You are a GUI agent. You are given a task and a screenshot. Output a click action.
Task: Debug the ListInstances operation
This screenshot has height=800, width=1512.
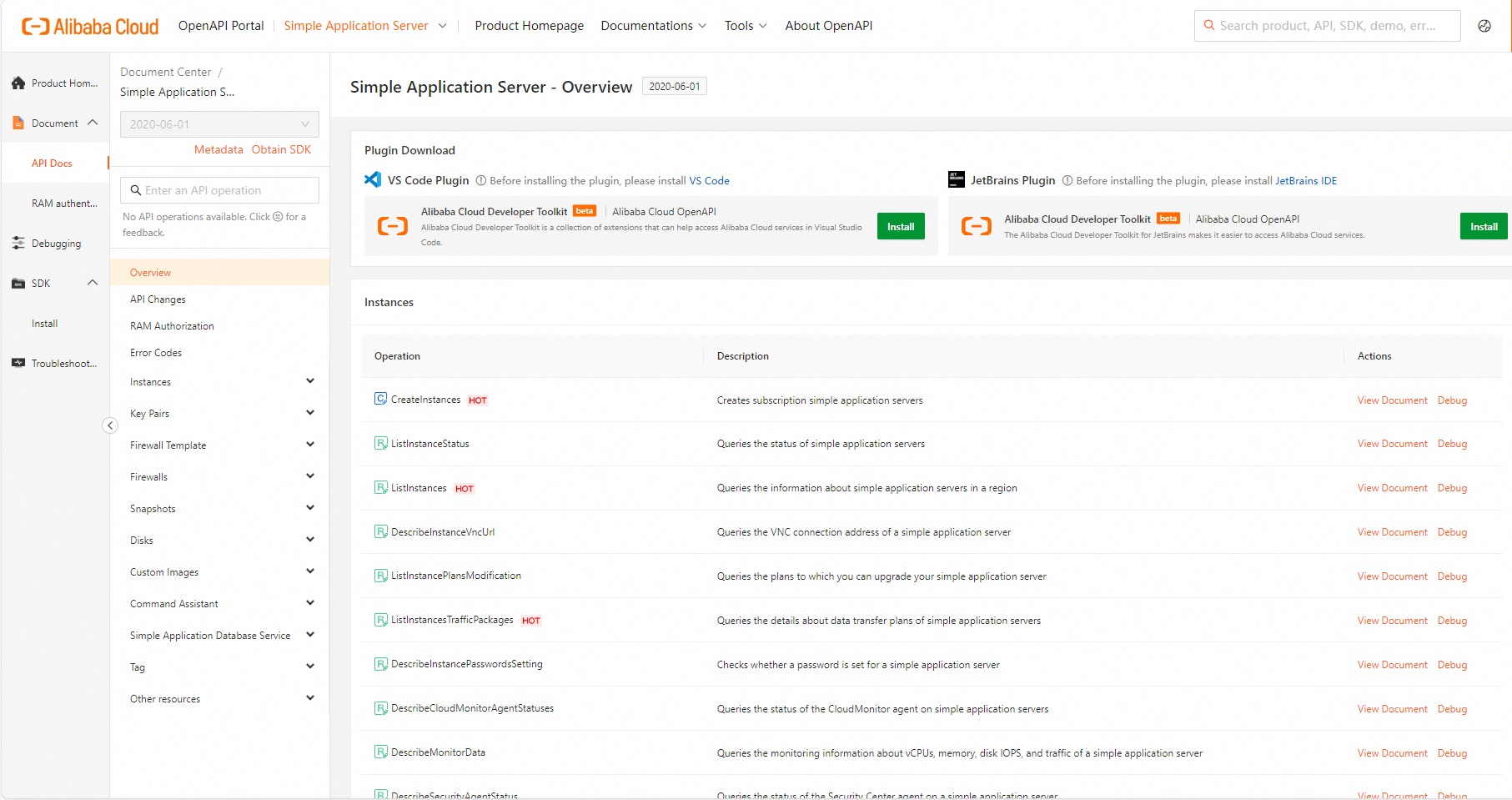pos(1452,488)
